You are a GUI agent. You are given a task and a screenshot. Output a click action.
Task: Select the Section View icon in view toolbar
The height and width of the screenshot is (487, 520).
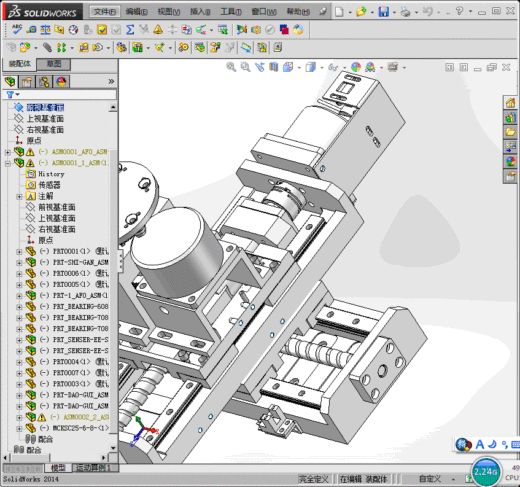(x=274, y=67)
